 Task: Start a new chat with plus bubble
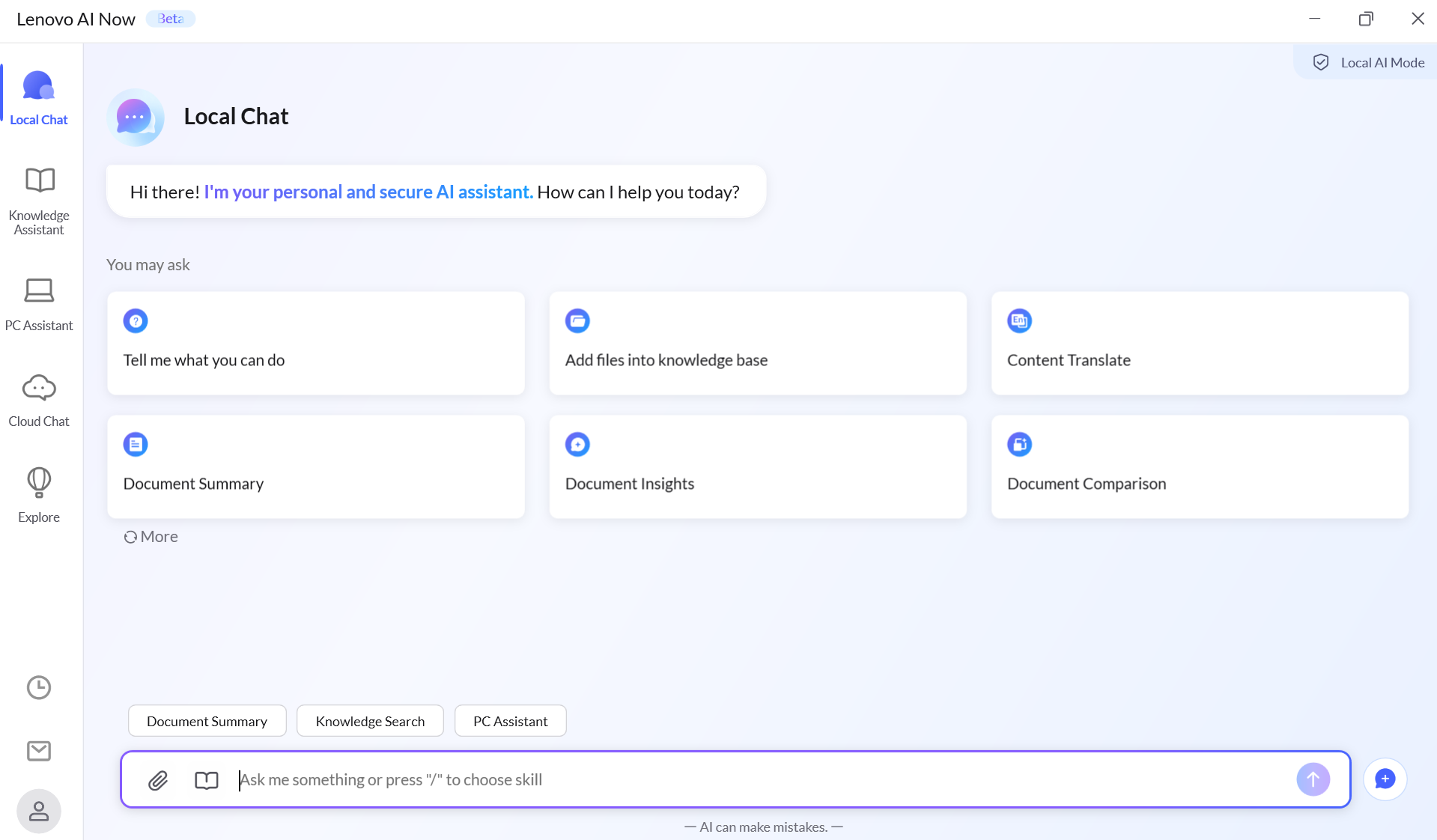(1385, 779)
